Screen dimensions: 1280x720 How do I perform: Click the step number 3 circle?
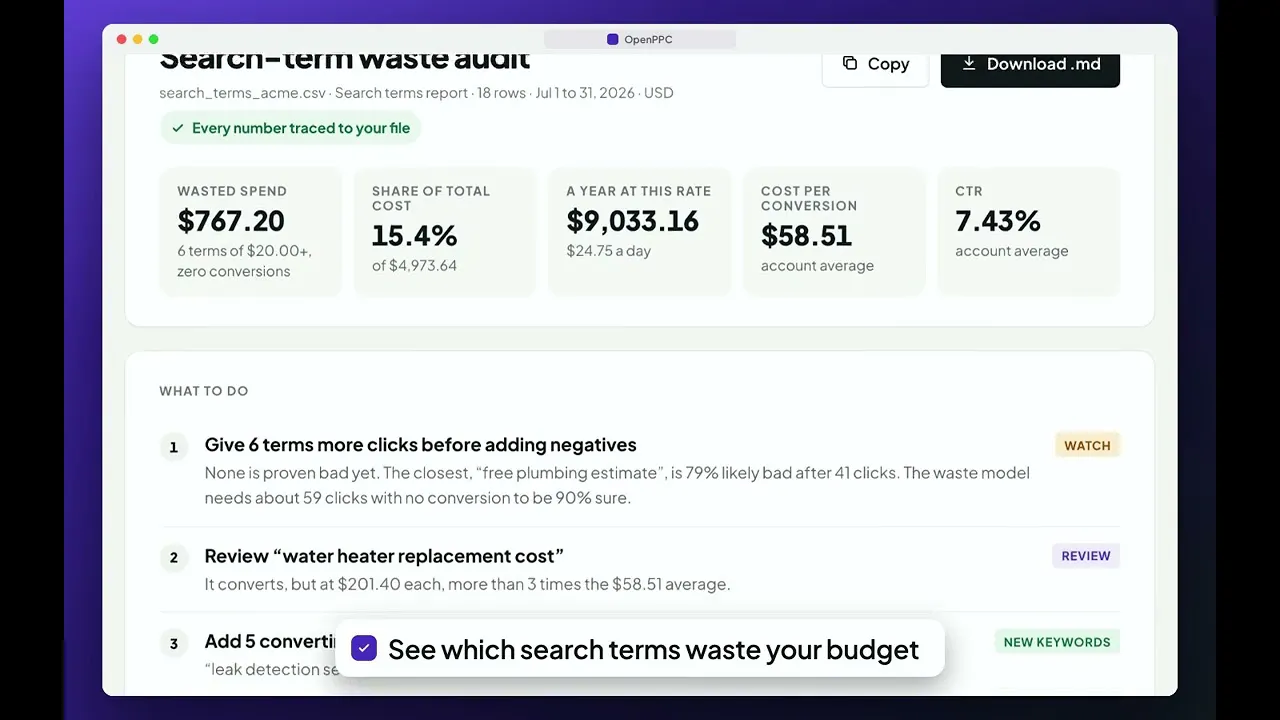point(174,643)
